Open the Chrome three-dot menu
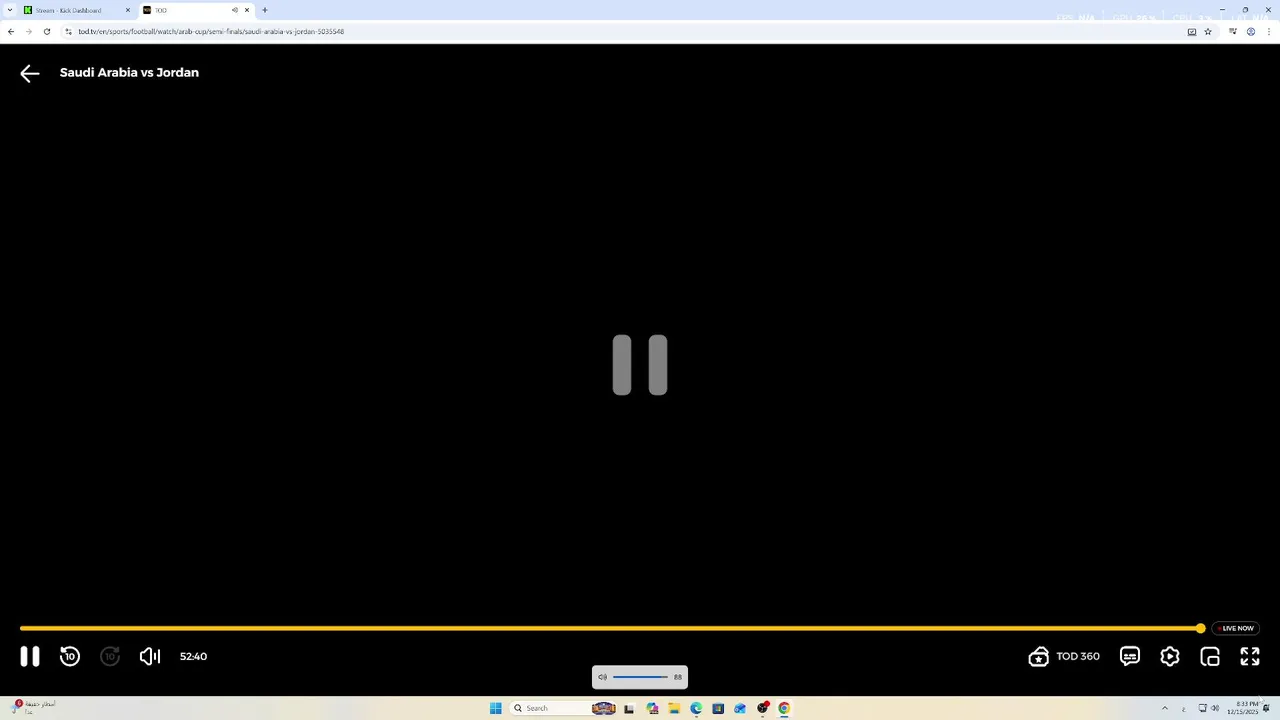Image resolution: width=1280 pixels, height=720 pixels. [1269, 31]
